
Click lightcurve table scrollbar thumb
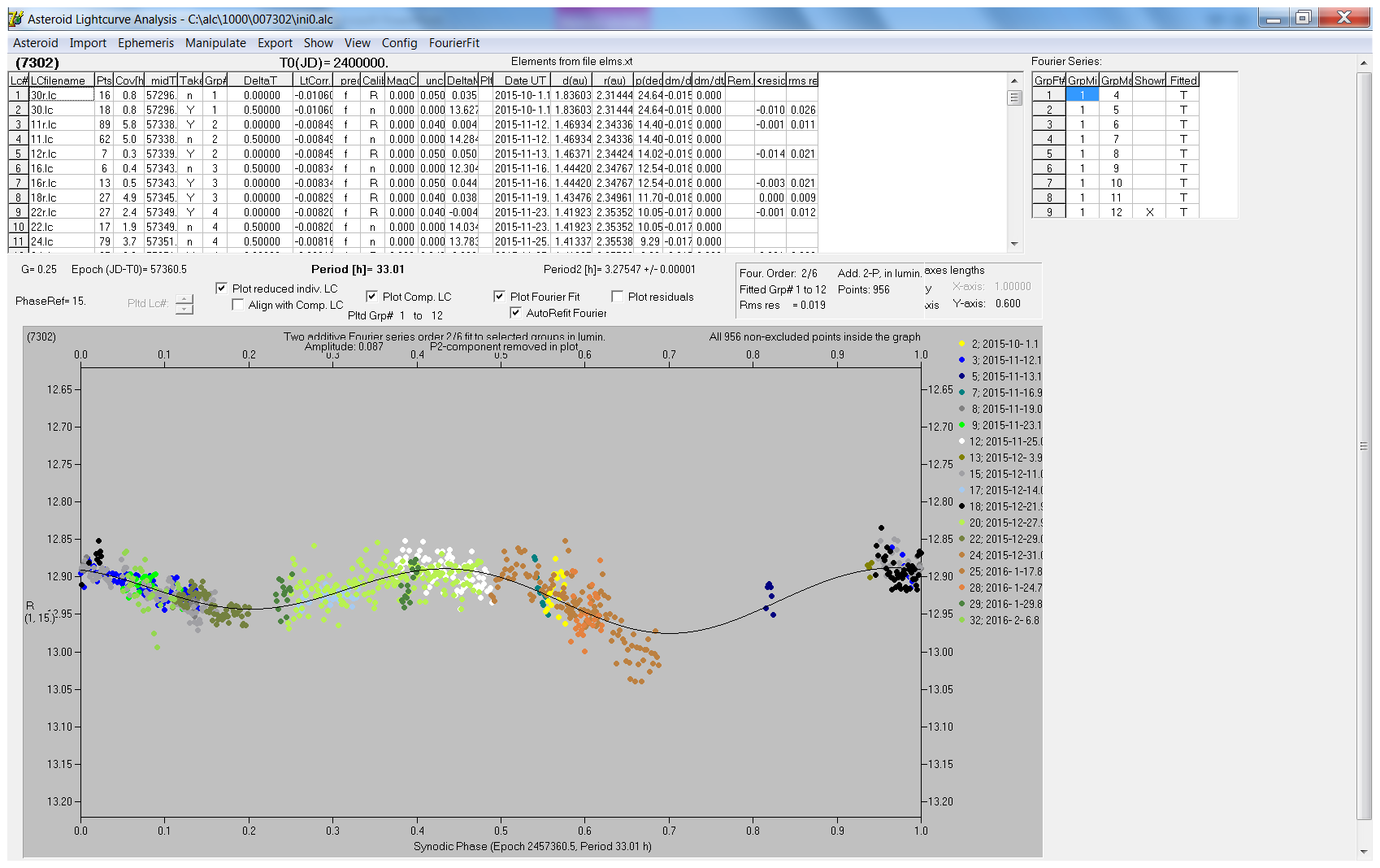coord(1014,98)
